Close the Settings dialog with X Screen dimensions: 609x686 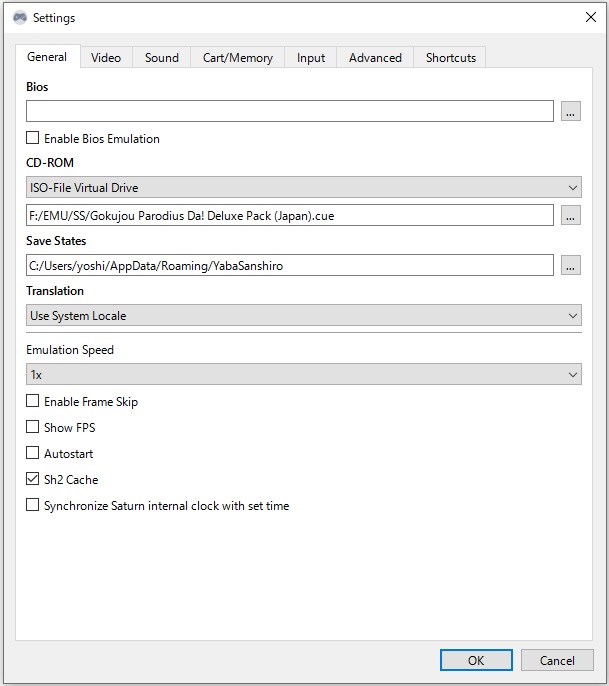coord(590,17)
